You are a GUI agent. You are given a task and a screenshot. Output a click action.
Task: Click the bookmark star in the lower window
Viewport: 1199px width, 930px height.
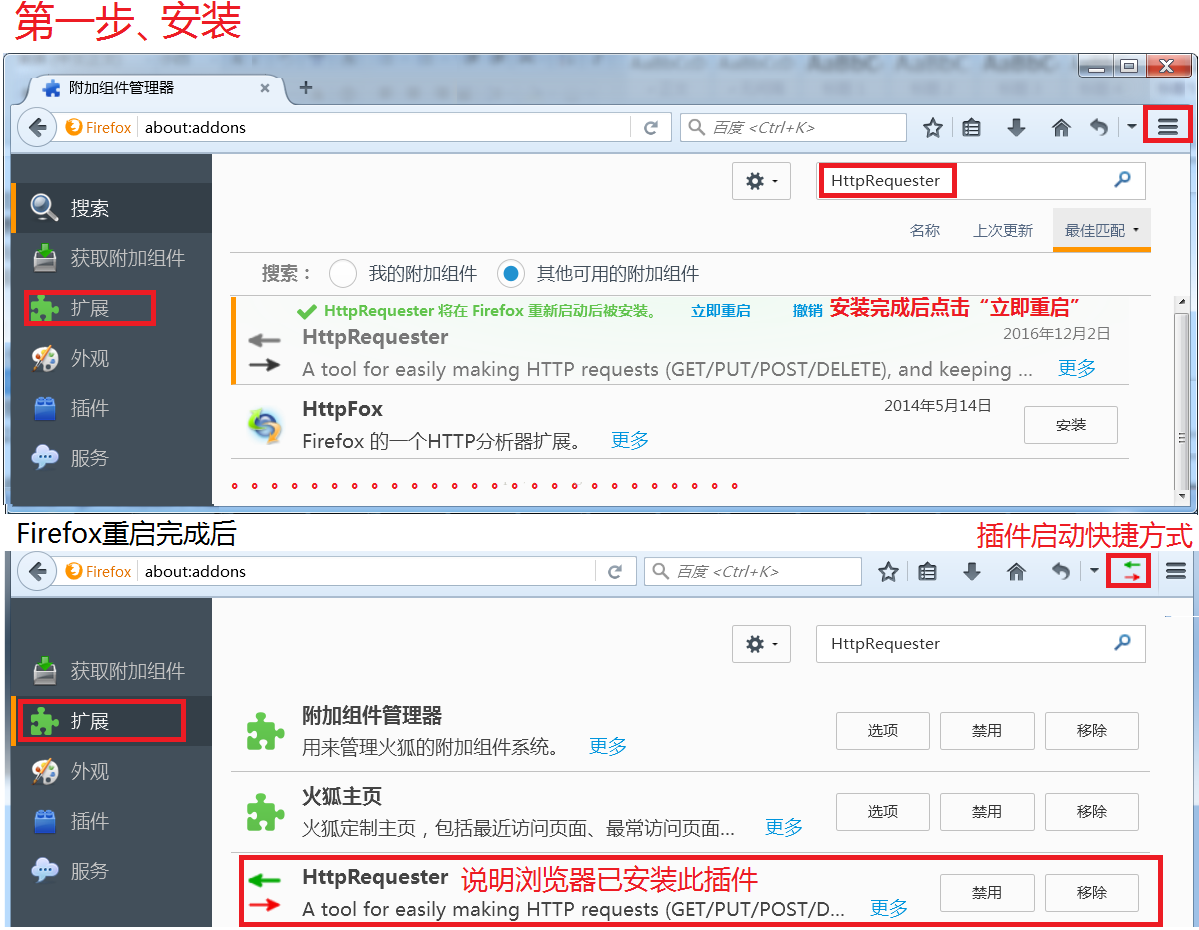coord(888,572)
